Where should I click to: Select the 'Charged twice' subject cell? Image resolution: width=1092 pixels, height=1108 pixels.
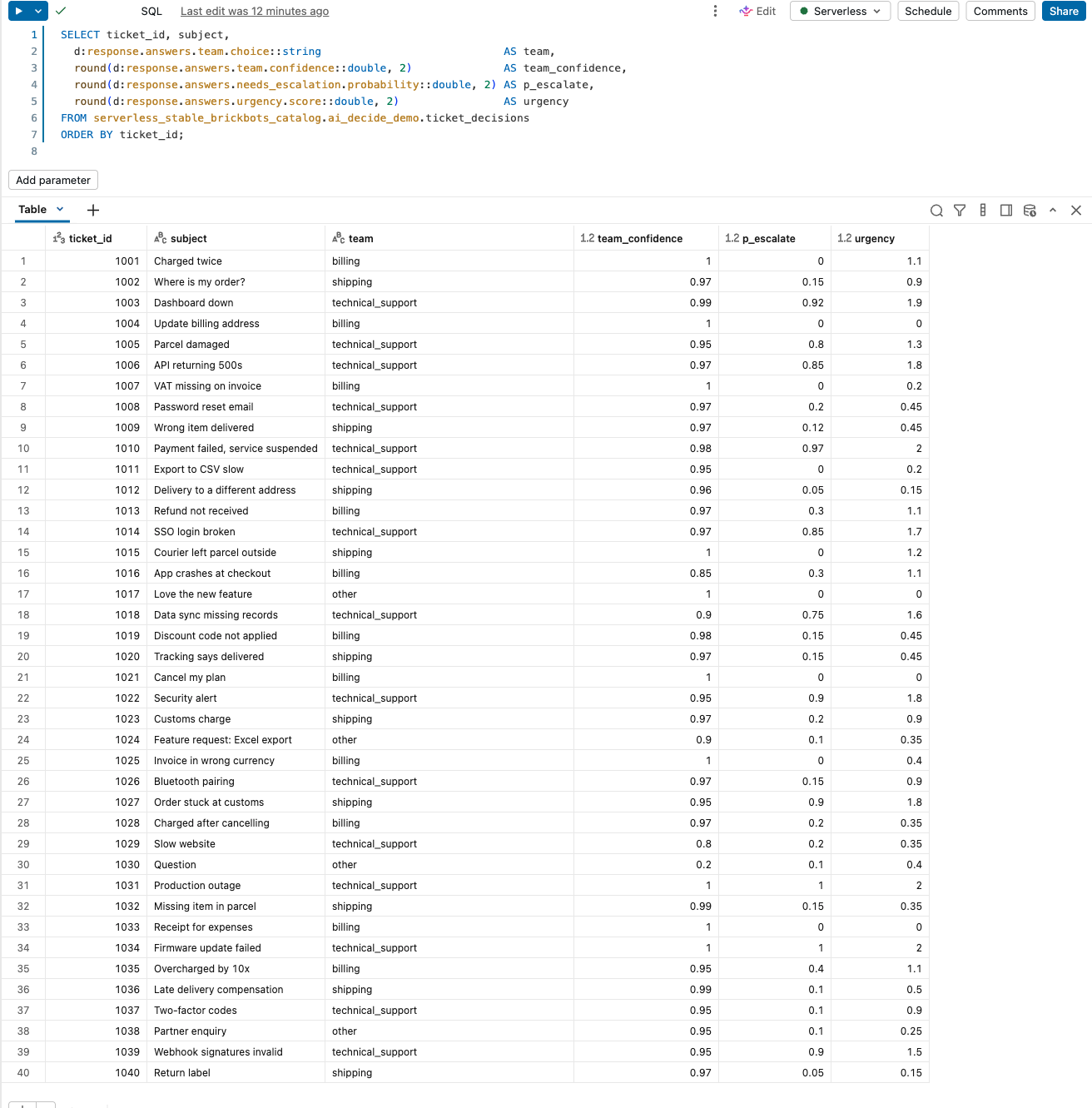(x=236, y=261)
